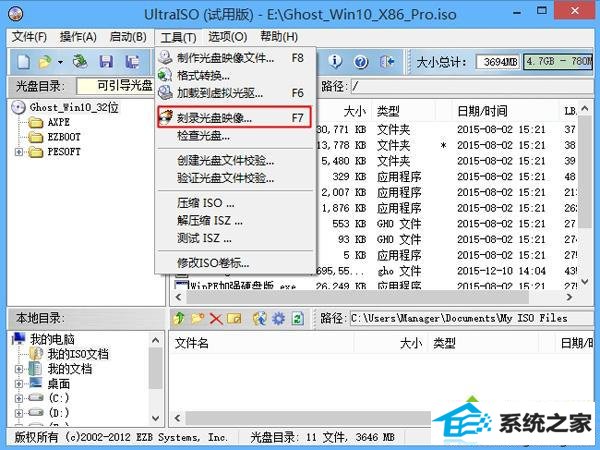Open the 帮助(H) menu
Viewport: 600px width, 450px height.
[279, 37]
